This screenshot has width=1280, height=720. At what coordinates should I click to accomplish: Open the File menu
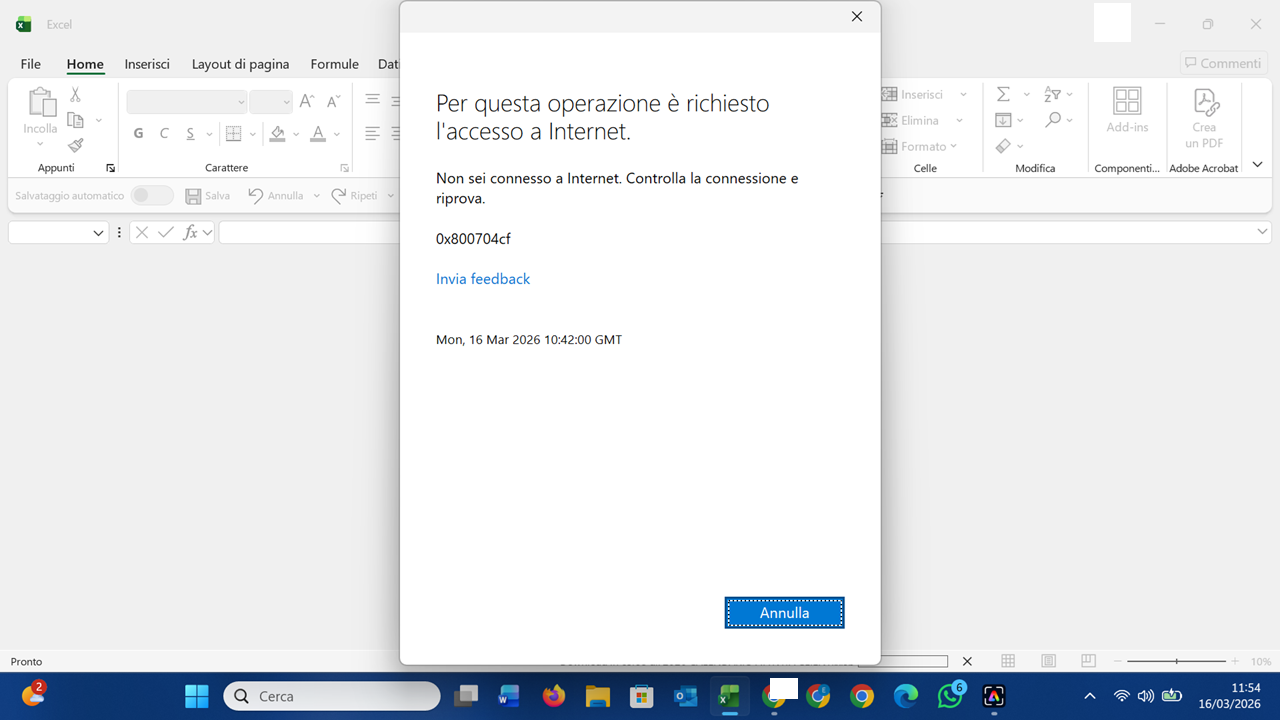point(31,64)
